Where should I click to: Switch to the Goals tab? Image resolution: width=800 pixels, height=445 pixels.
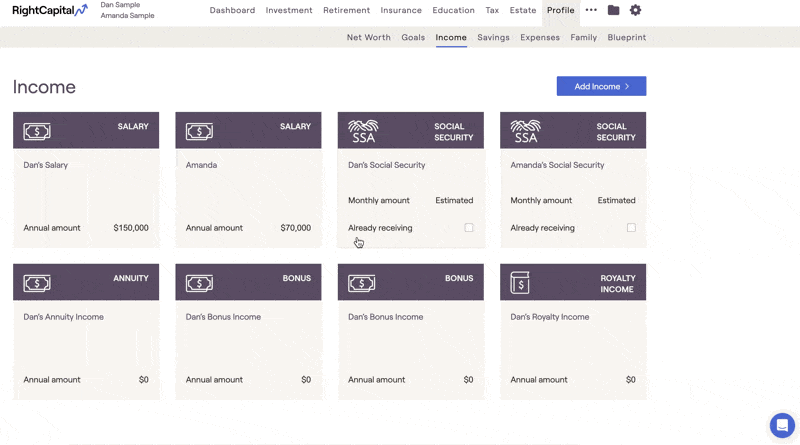click(413, 37)
